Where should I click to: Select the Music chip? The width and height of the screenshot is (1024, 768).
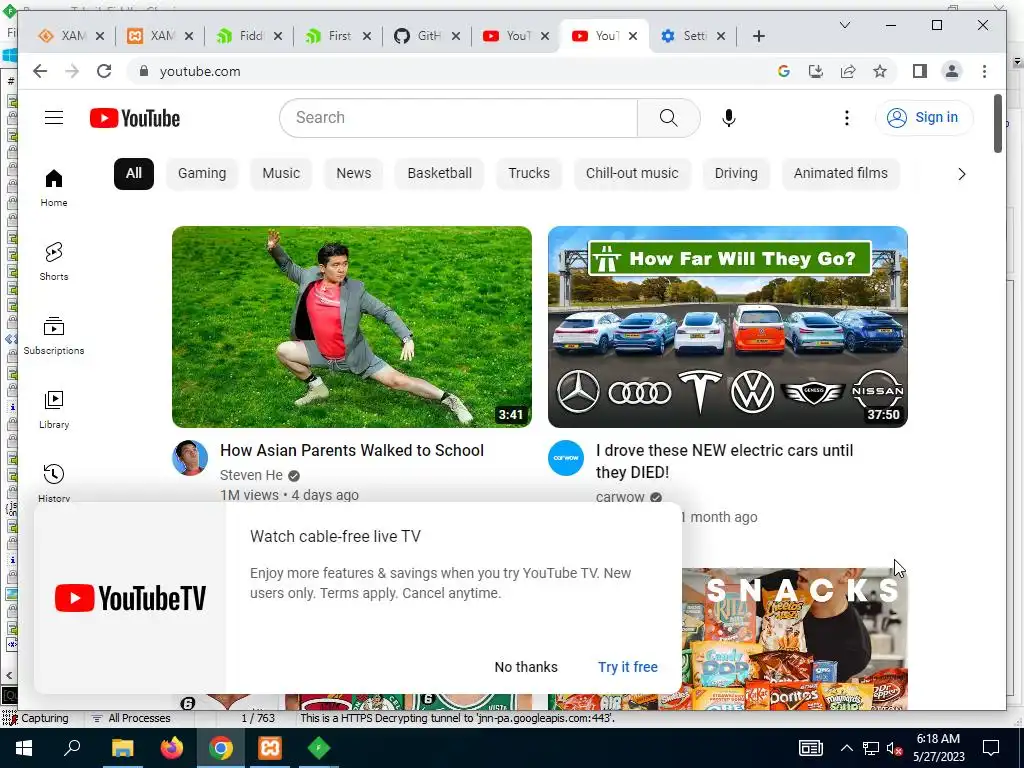(x=281, y=173)
